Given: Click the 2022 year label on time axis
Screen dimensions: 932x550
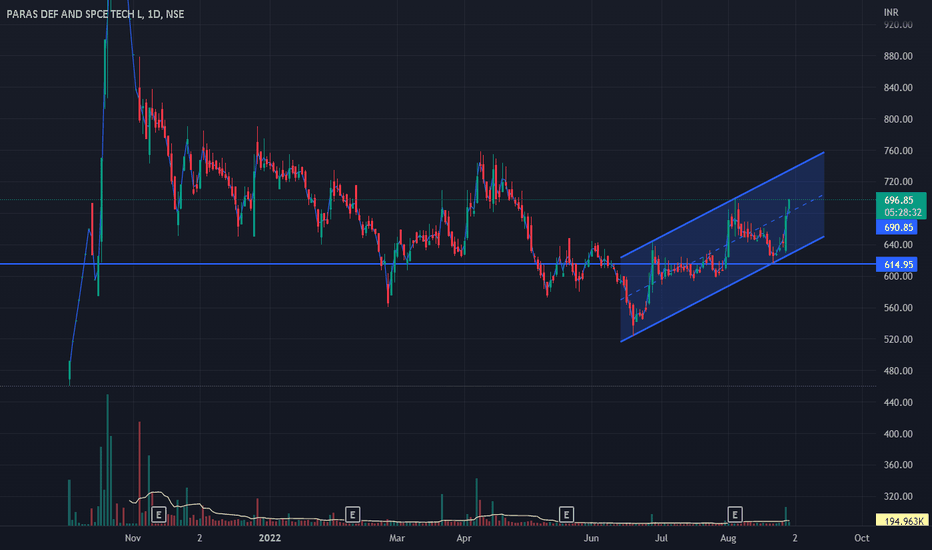Looking at the screenshot, I should (x=270, y=538).
